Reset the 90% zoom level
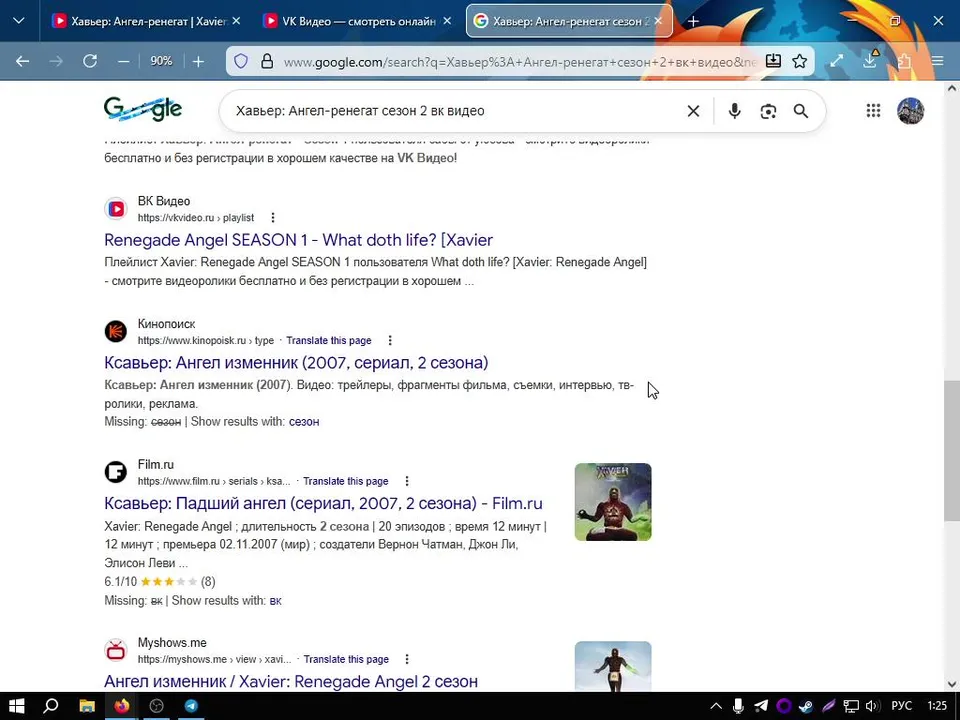 [x=161, y=61]
